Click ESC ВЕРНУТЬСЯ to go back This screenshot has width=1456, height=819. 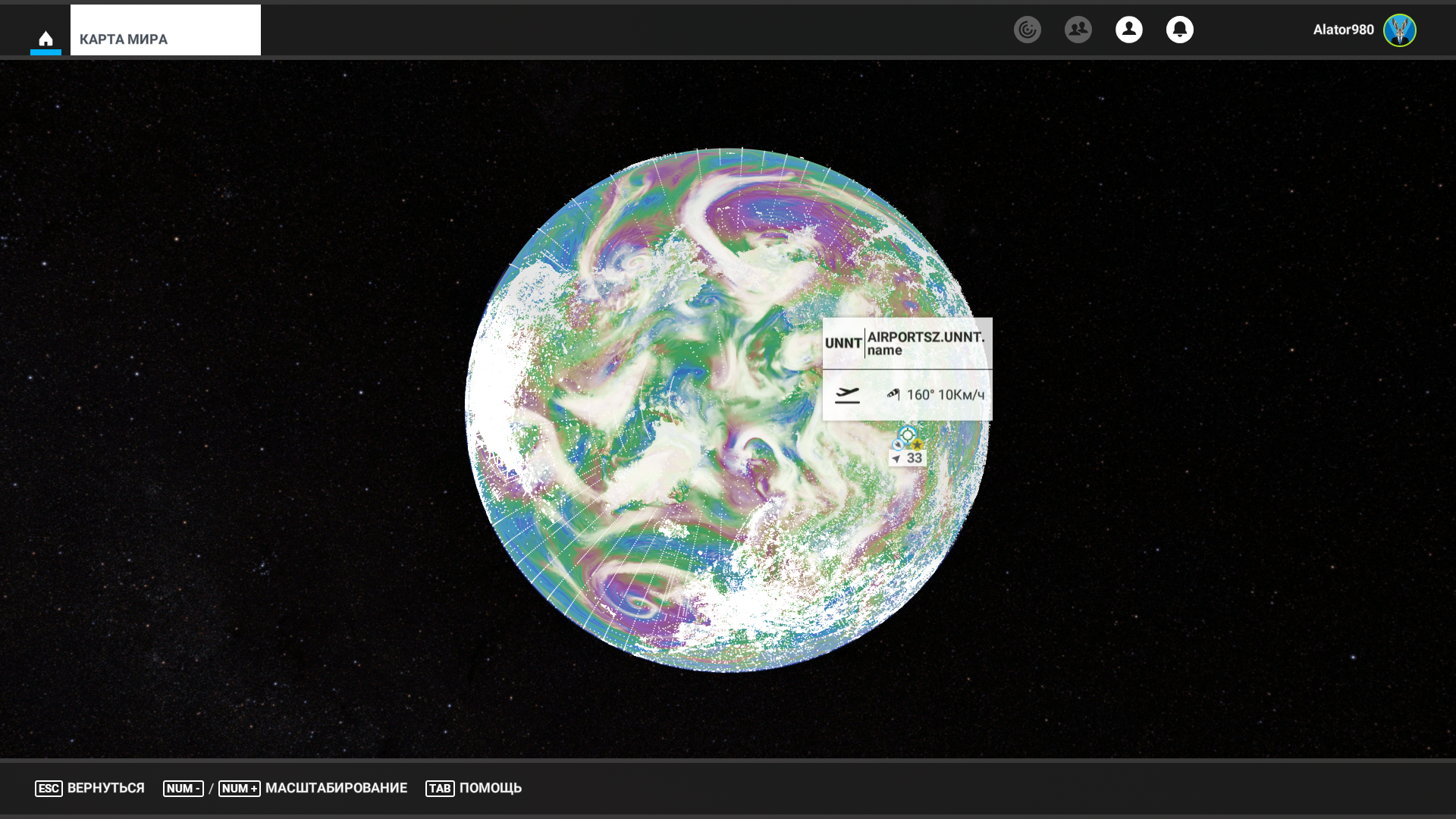[x=89, y=789]
